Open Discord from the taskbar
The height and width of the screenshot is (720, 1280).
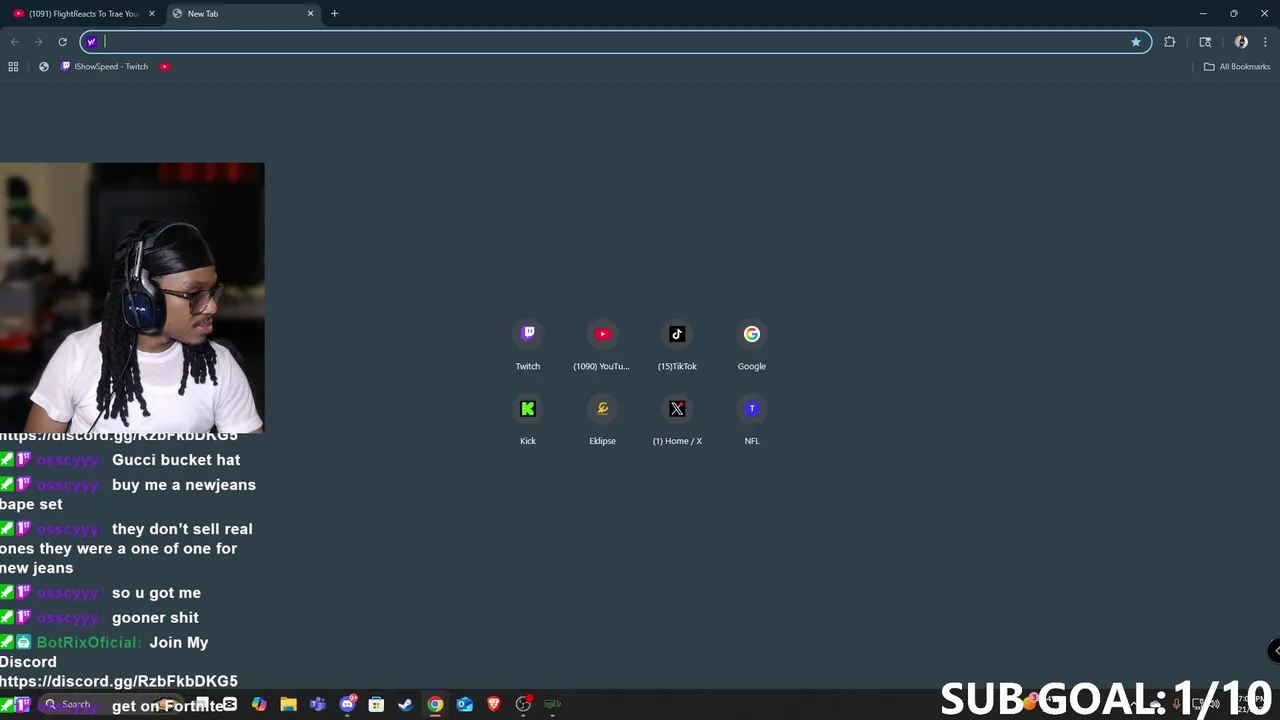[x=347, y=704]
